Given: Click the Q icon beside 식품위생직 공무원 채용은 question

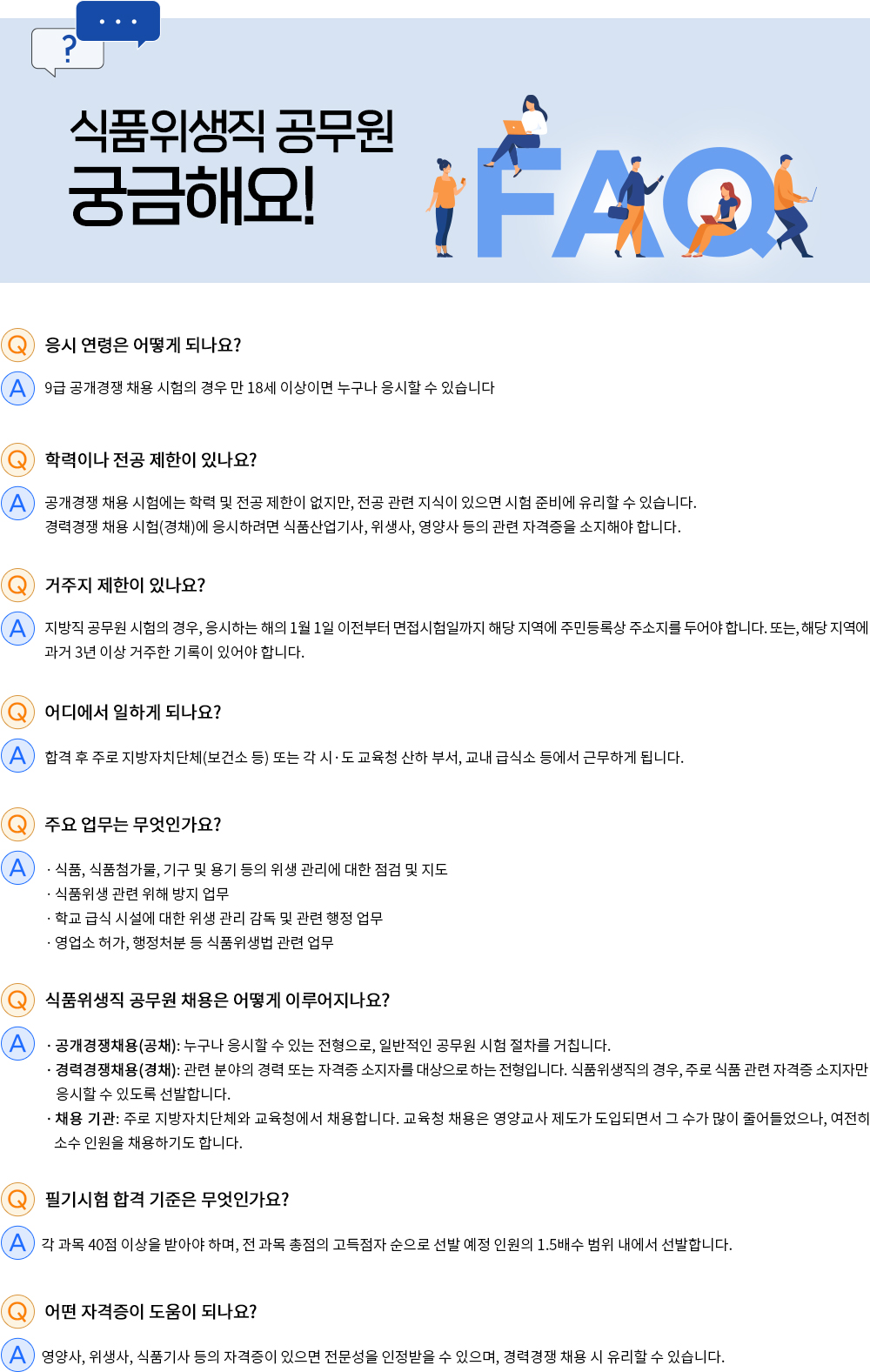Looking at the screenshot, I should point(17,1001).
